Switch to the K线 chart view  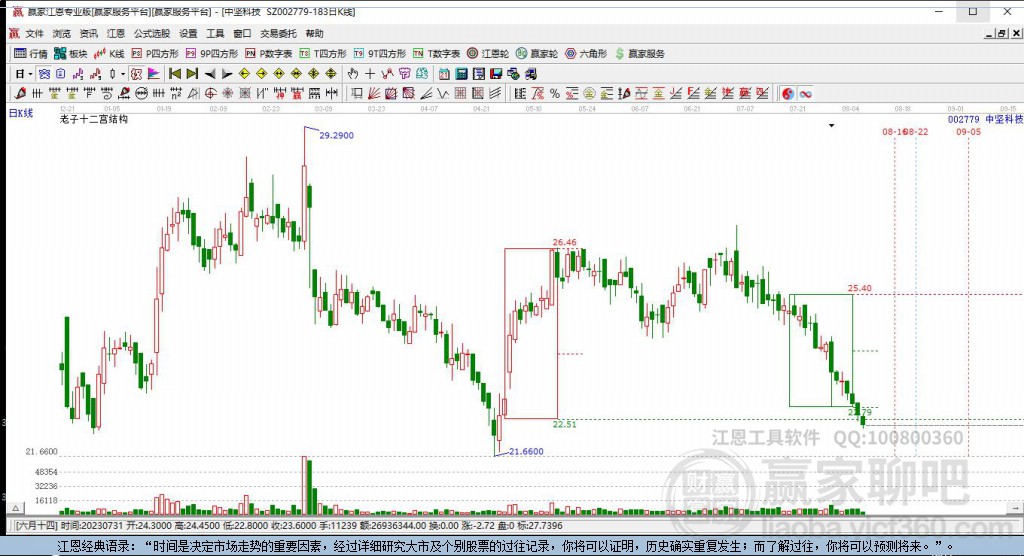click(109, 54)
